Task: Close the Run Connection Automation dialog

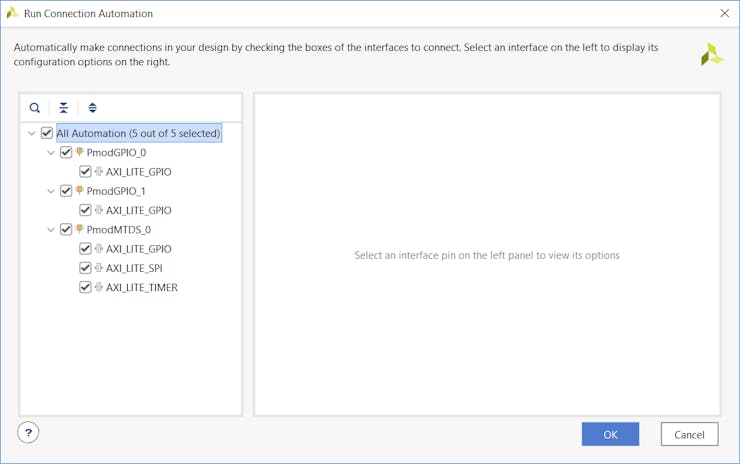Action: [725, 13]
